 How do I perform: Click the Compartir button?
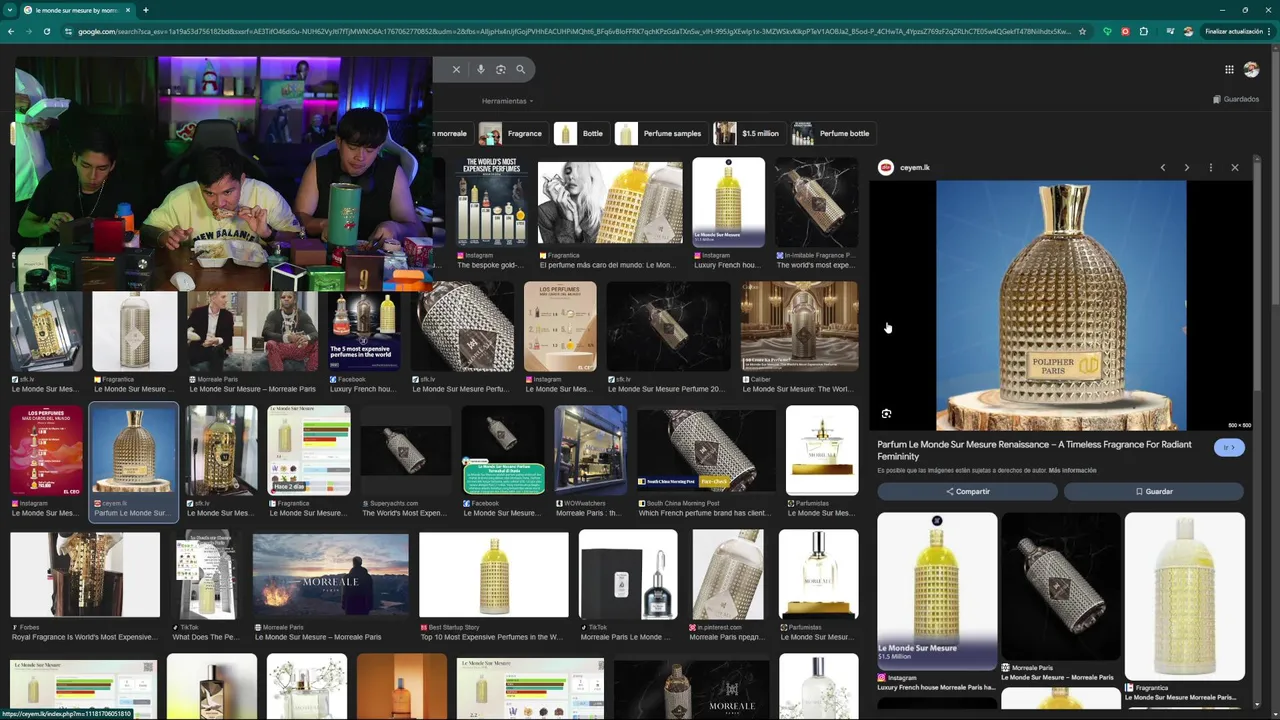tap(967, 491)
